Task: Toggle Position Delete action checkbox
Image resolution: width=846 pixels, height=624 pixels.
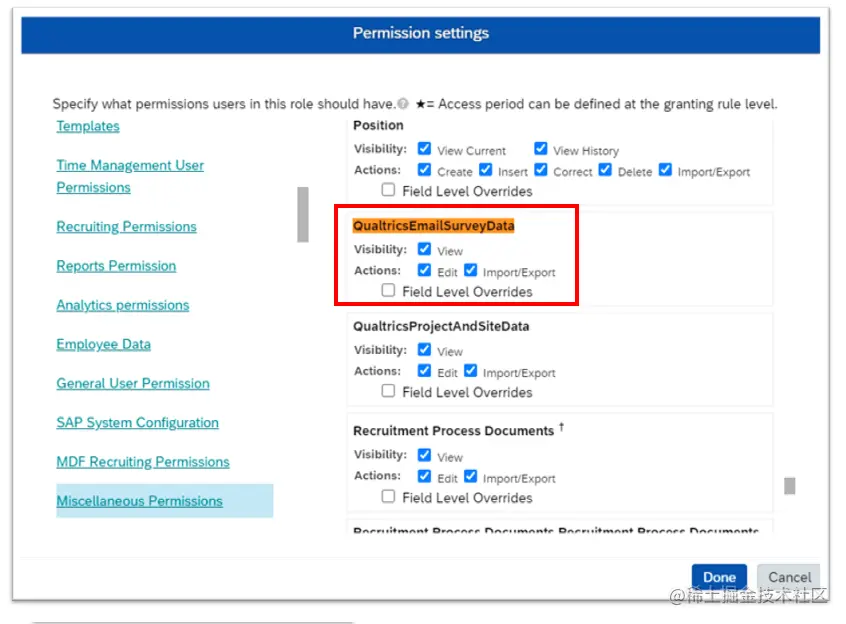Action: [605, 170]
